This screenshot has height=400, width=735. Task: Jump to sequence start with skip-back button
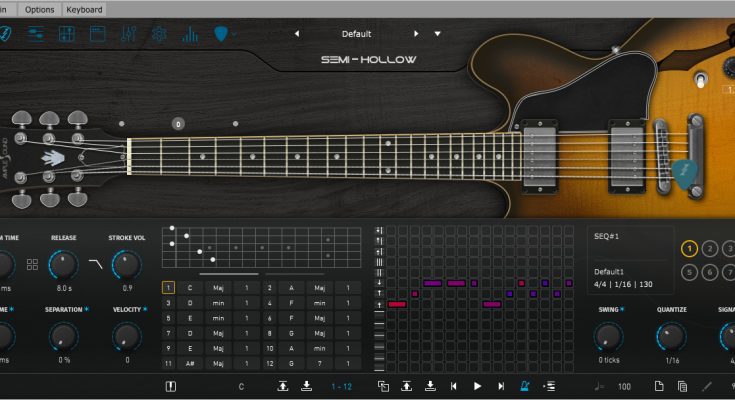[x=453, y=386]
